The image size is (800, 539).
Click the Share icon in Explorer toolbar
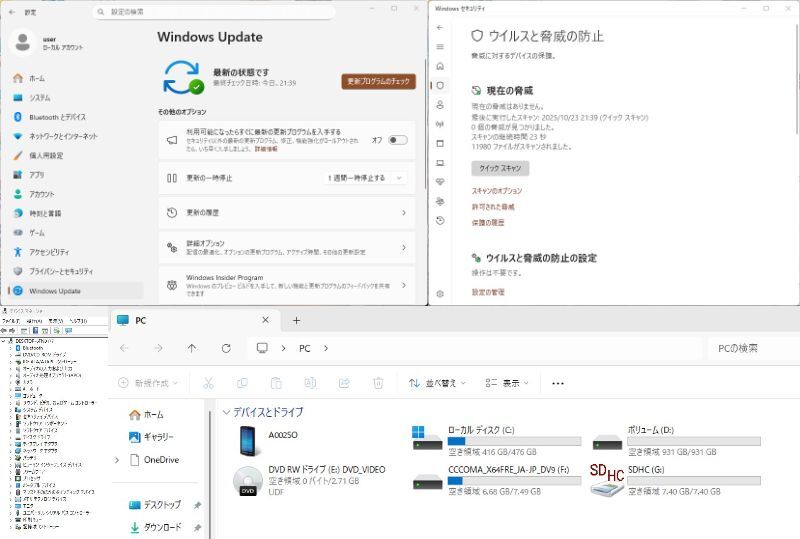(344, 383)
